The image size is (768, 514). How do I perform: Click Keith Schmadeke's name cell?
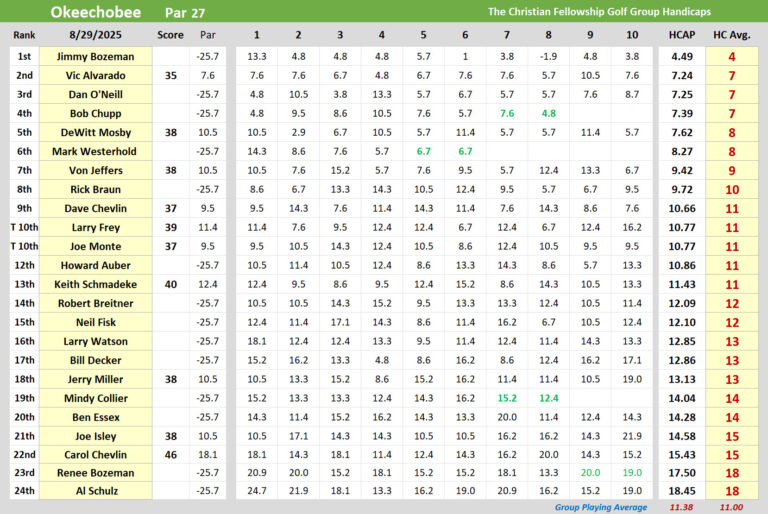point(96,284)
